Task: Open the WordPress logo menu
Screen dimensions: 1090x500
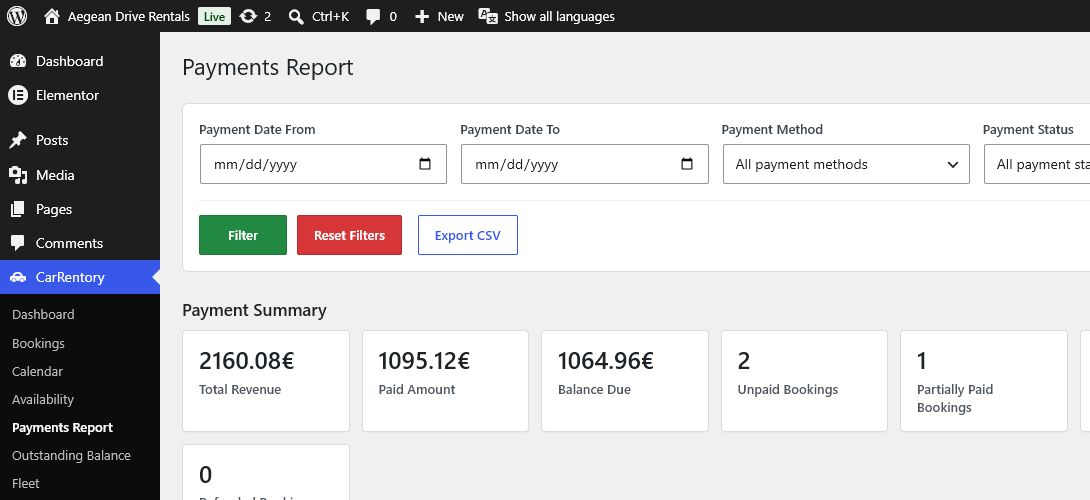Action: point(17,16)
